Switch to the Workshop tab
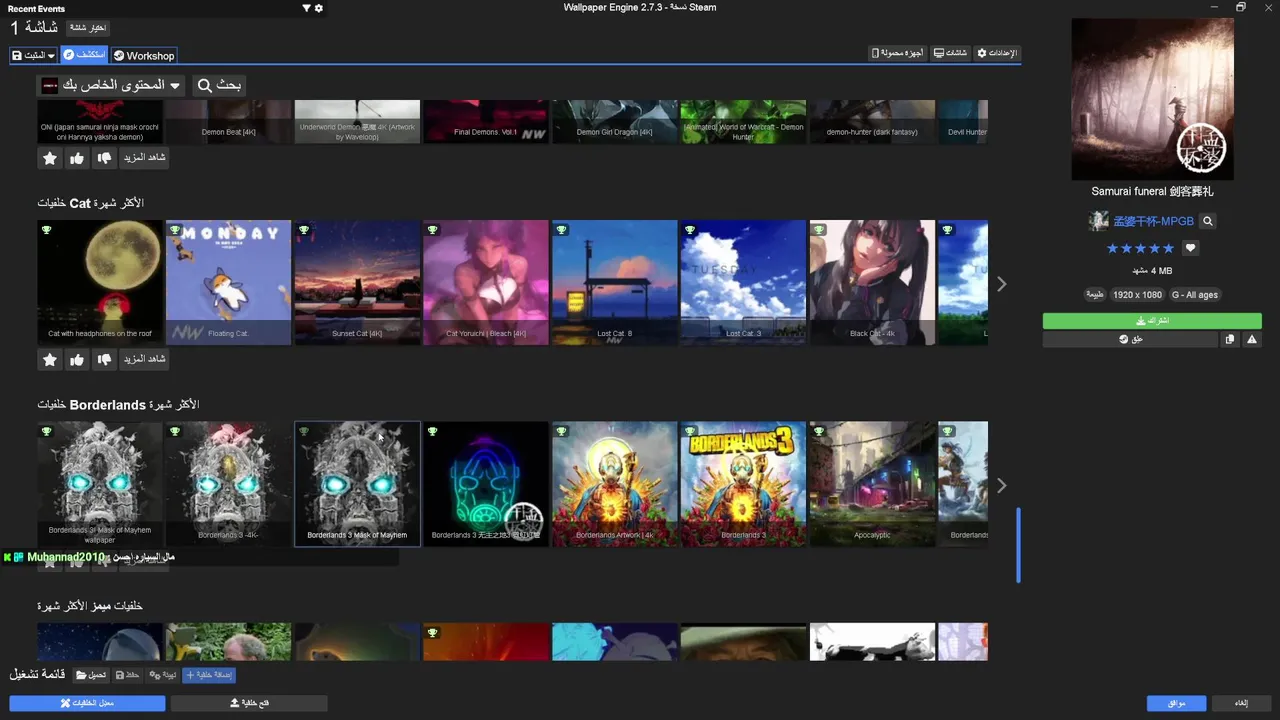The height and width of the screenshot is (720, 1280). coord(144,56)
